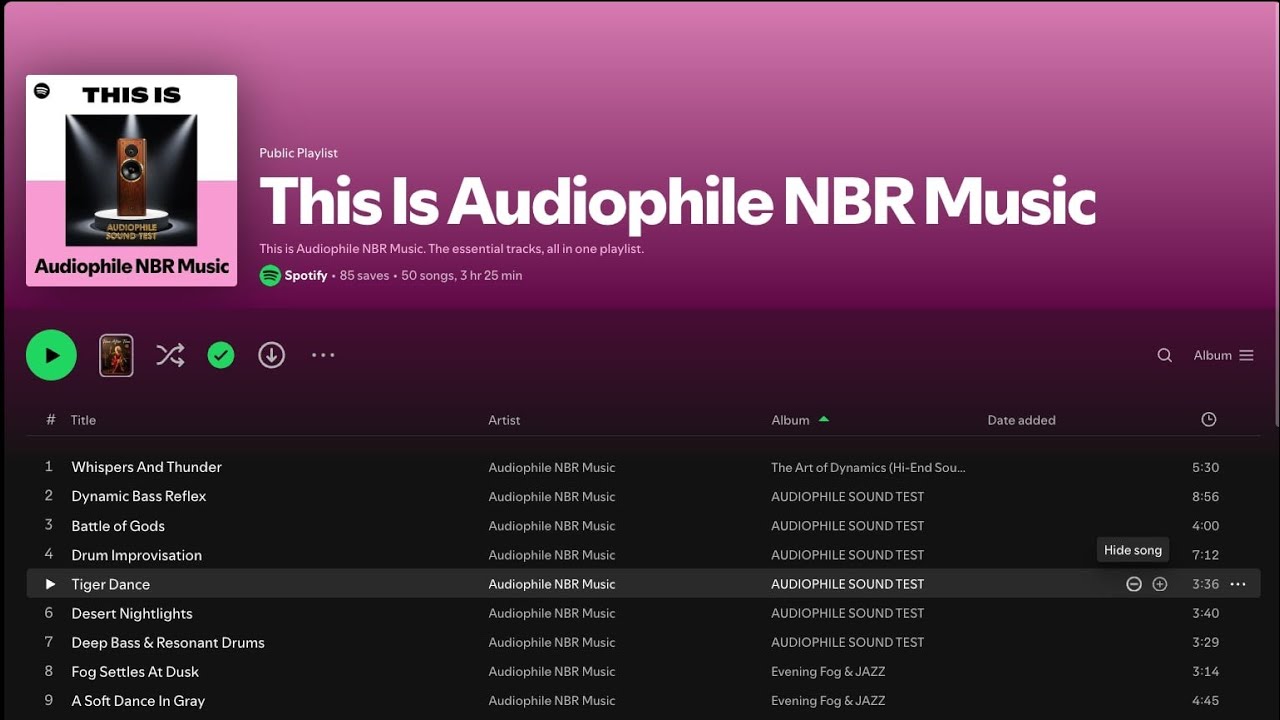
Task: Open artist link on Whispers And Thunder row
Action: tap(552, 467)
